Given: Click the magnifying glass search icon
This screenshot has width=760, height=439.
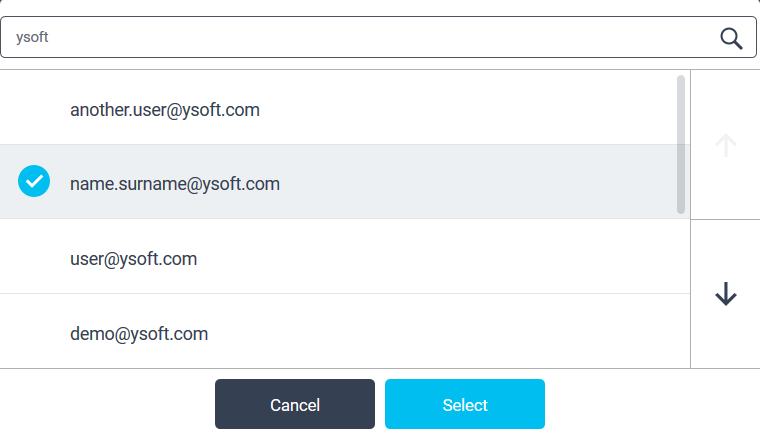Looking at the screenshot, I should click(731, 38).
